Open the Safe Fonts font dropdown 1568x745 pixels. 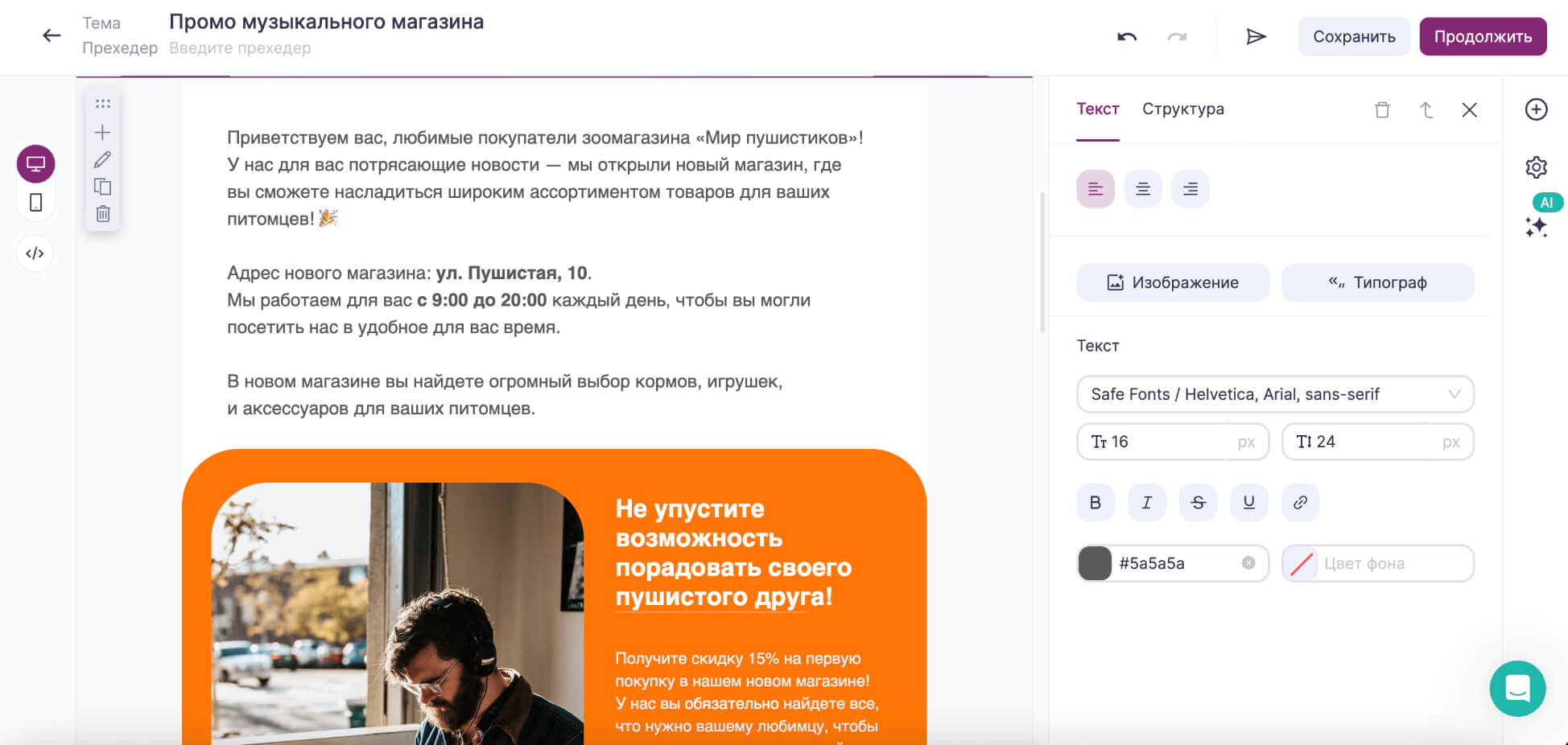[1275, 394]
